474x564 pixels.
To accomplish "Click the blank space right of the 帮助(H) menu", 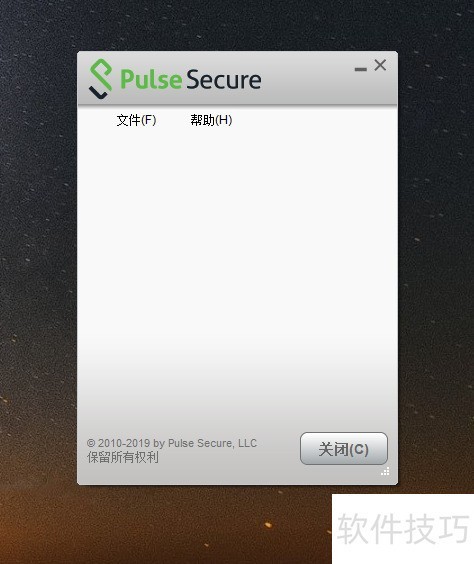I will click(313, 120).
